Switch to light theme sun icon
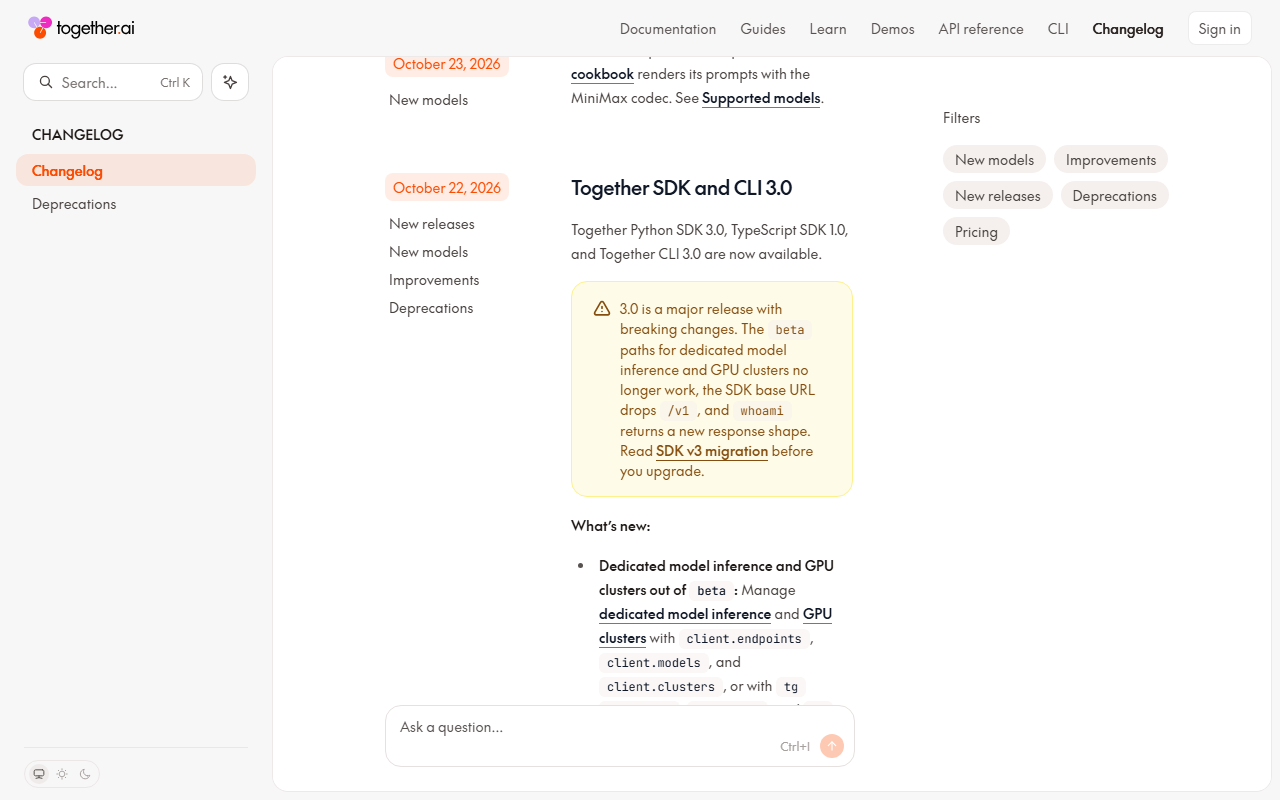This screenshot has width=1280, height=800. pos(62,774)
